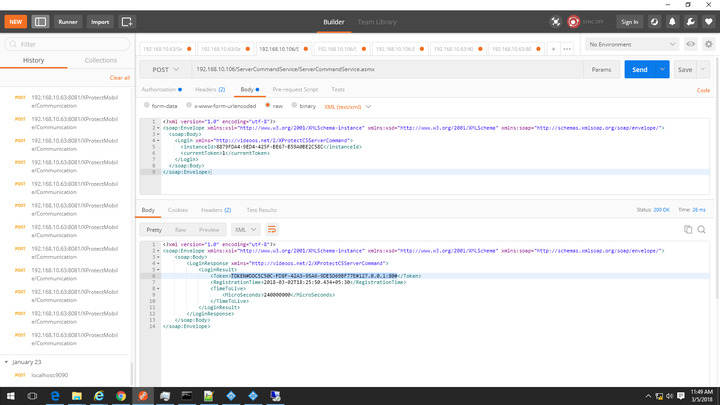This screenshot has width=720, height=405.
Task: Choose the binary body type
Action: (297, 105)
